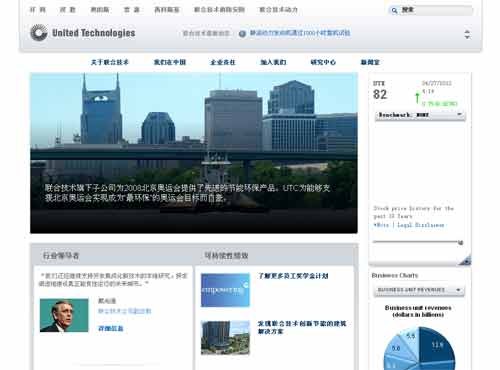500x370 pixels.
Task: Click the United Technologies gear logo
Action: (x=39, y=33)
